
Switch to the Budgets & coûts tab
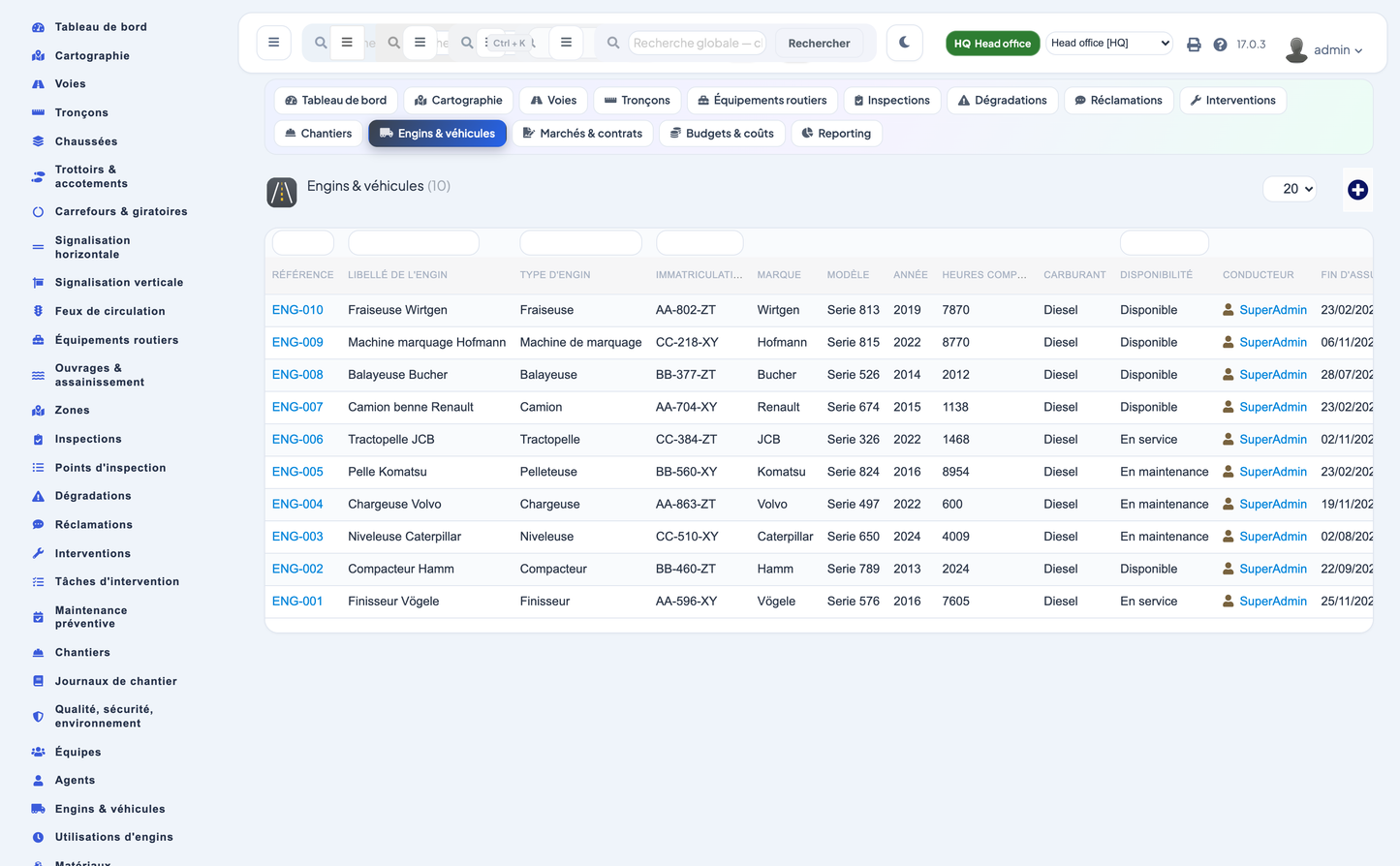click(722, 134)
